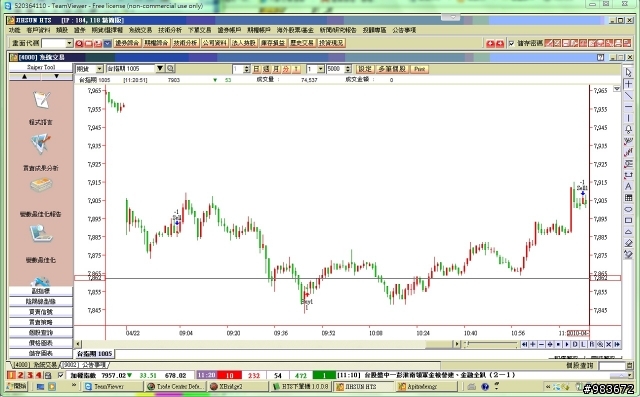Switch to workspace 2 toggle
Image resolution: width=640 pixels, height=397 pixels.
pos(20,375)
